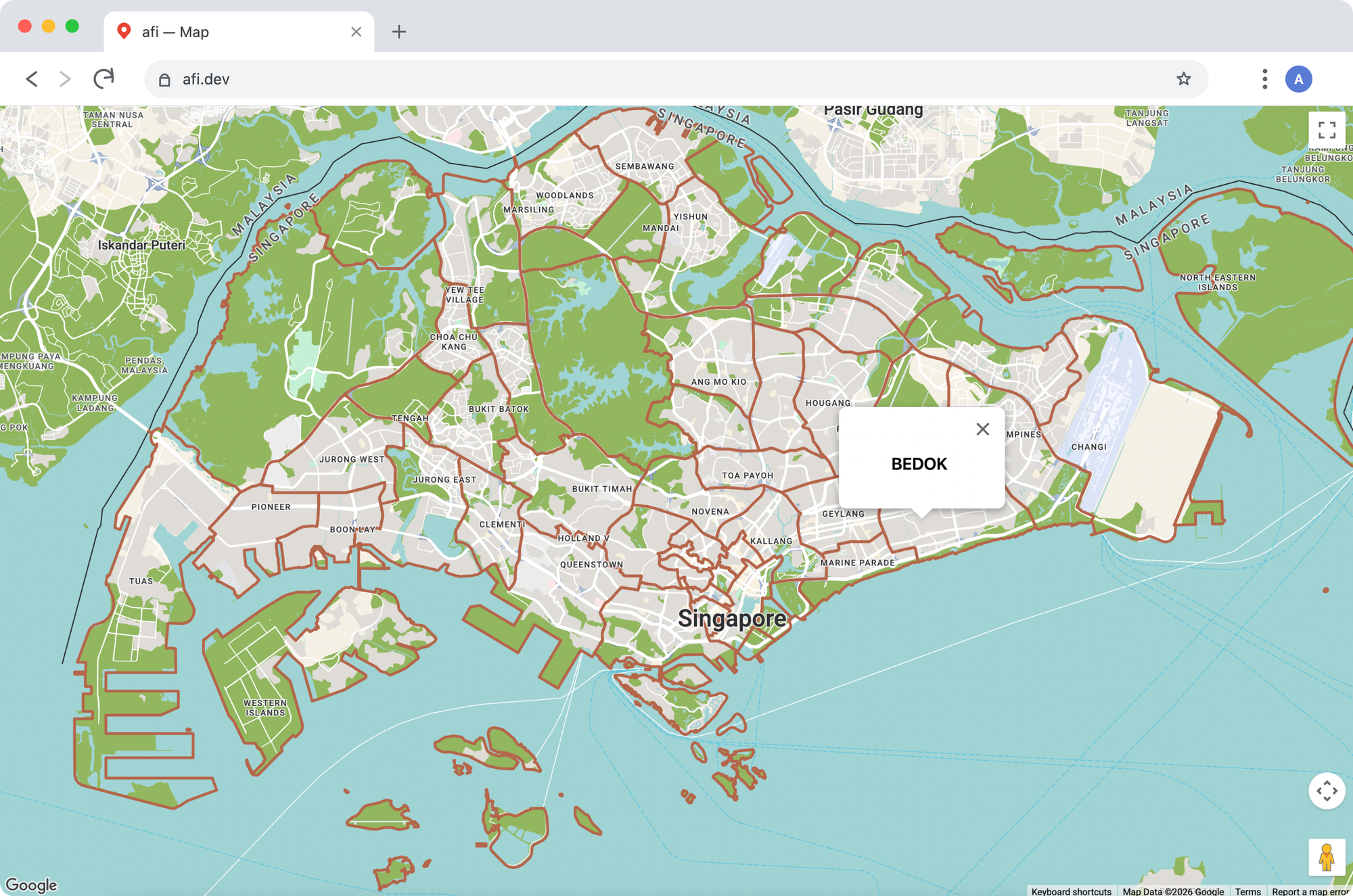Viewport: 1353px width, 896px height.
Task: Select the afi — Map tab
Action: [x=239, y=32]
